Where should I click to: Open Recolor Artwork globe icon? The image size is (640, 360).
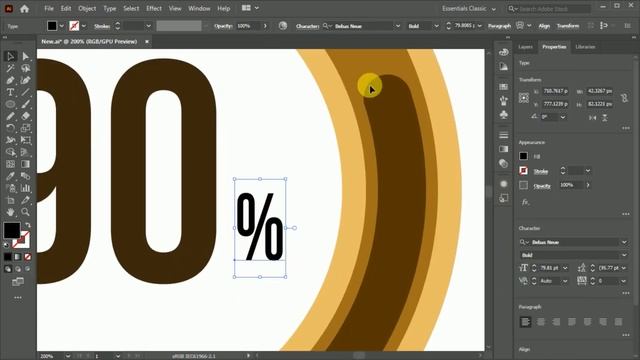(x=282, y=26)
